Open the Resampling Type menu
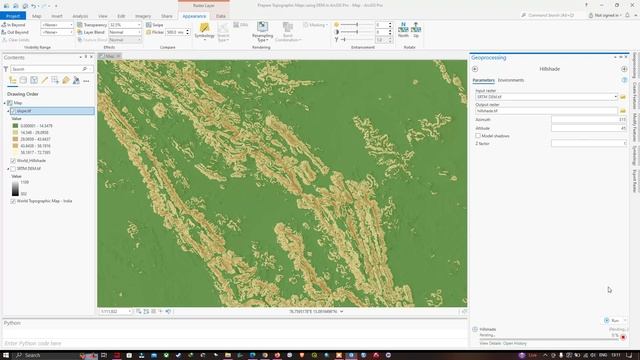 (x=262, y=31)
